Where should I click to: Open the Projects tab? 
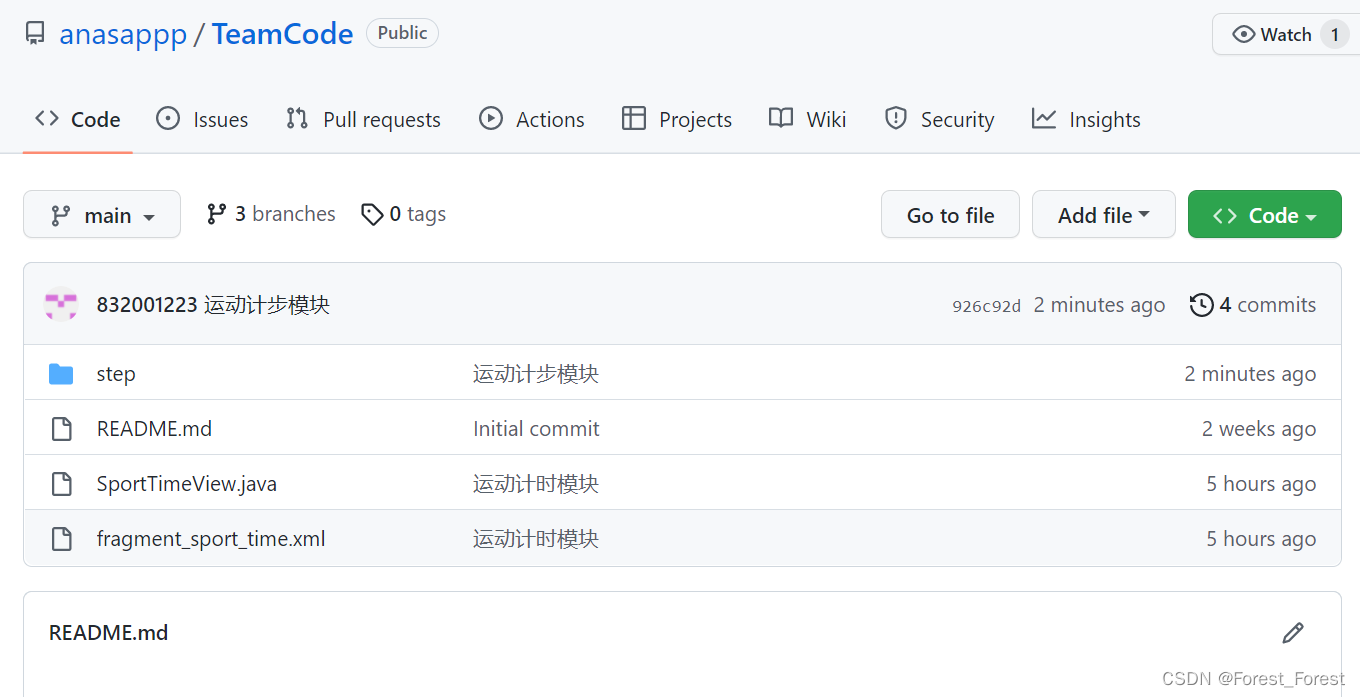coord(677,119)
